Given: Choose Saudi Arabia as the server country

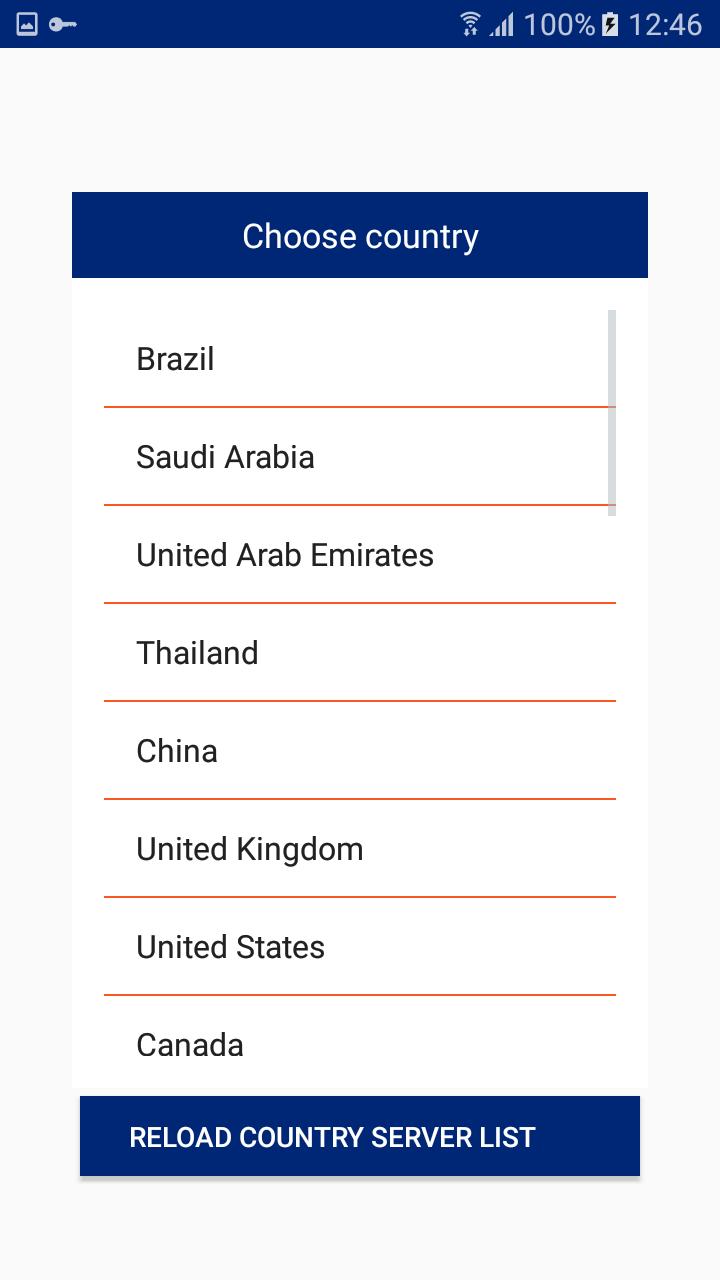Looking at the screenshot, I should pos(360,457).
